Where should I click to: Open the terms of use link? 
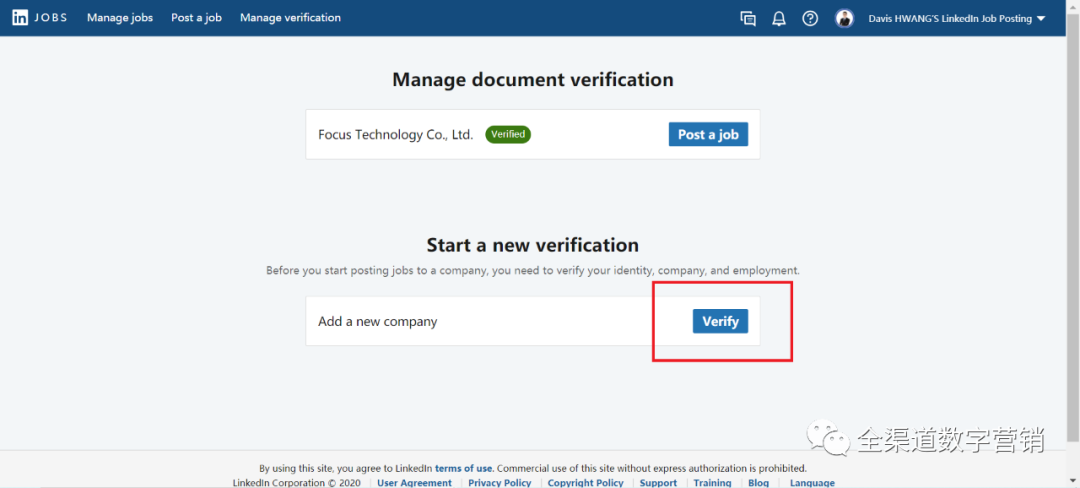tap(463, 468)
